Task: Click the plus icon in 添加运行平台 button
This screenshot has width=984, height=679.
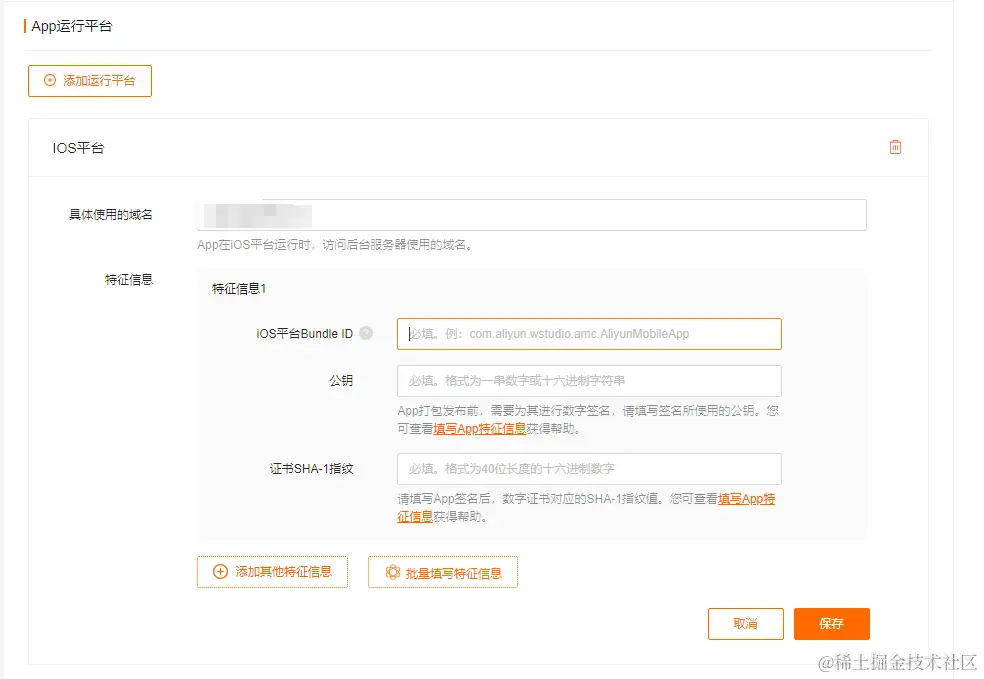Action: click(x=50, y=80)
